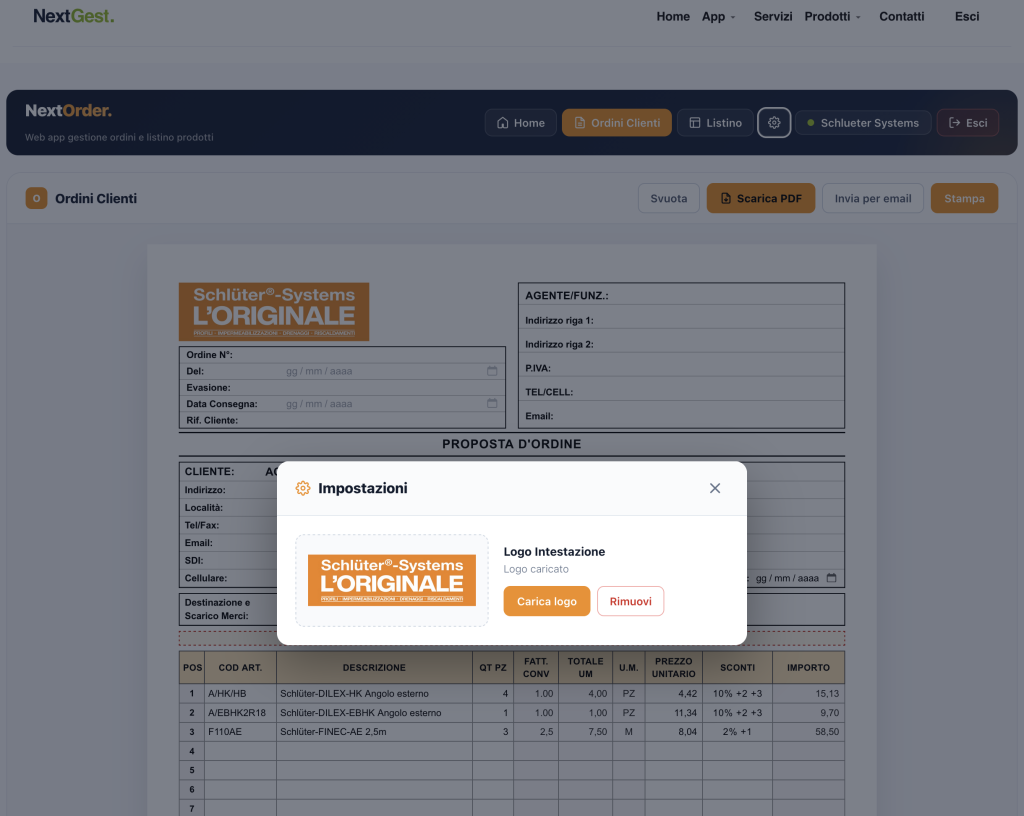Click sconti cell 2% +1
The width and height of the screenshot is (1024, 816).
coord(737,732)
